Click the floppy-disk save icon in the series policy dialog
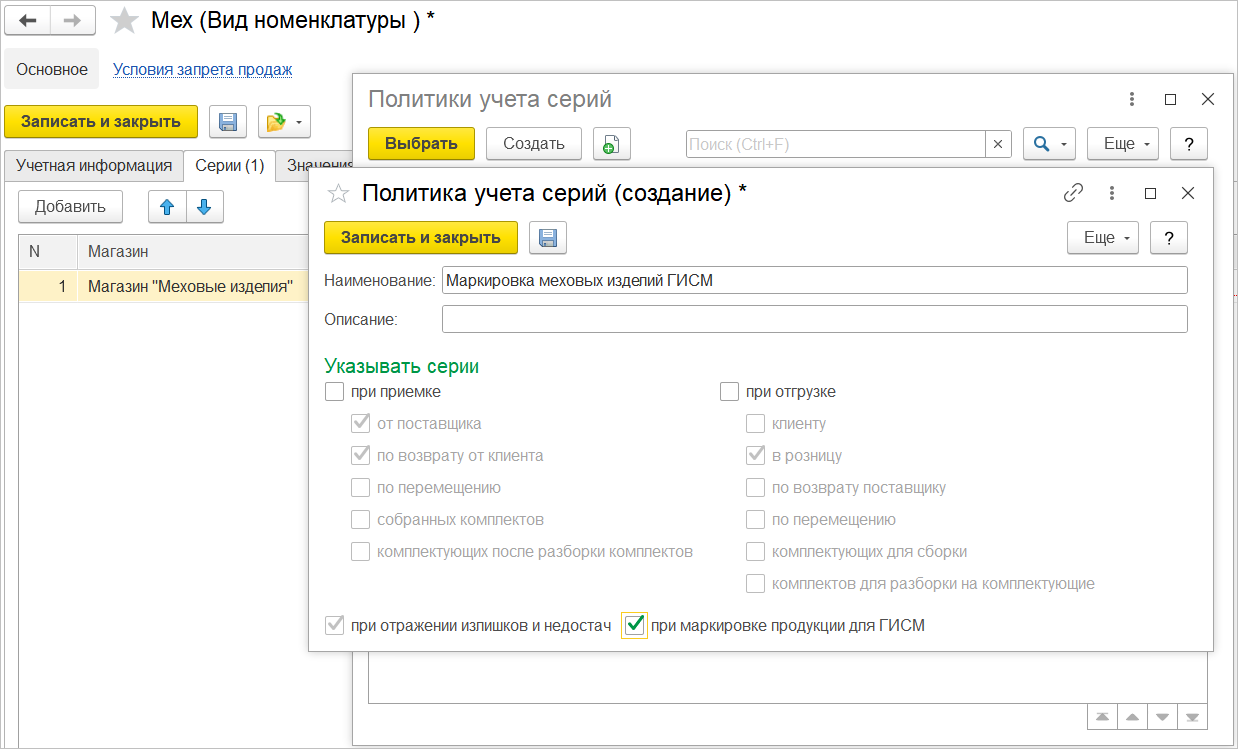The image size is (1238, 749). 547,238
